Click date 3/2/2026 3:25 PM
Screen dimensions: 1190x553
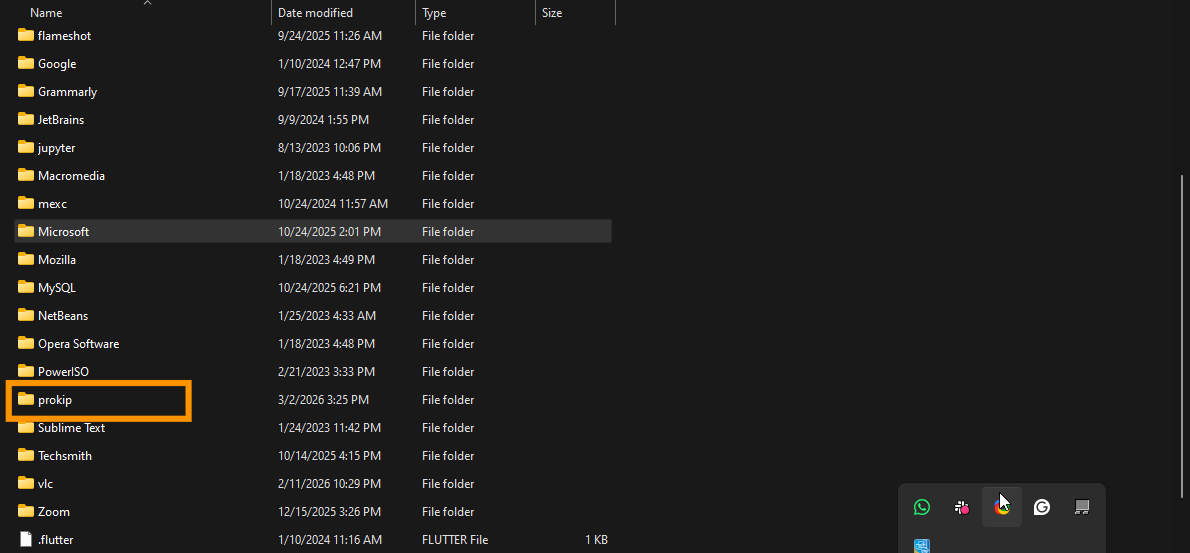(323, 400)
